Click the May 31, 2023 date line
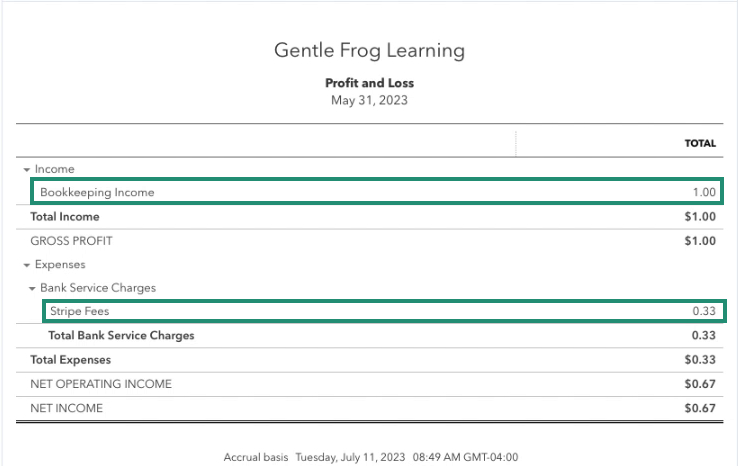The width and height of the screenshot is (739, 466). point(370,100)
